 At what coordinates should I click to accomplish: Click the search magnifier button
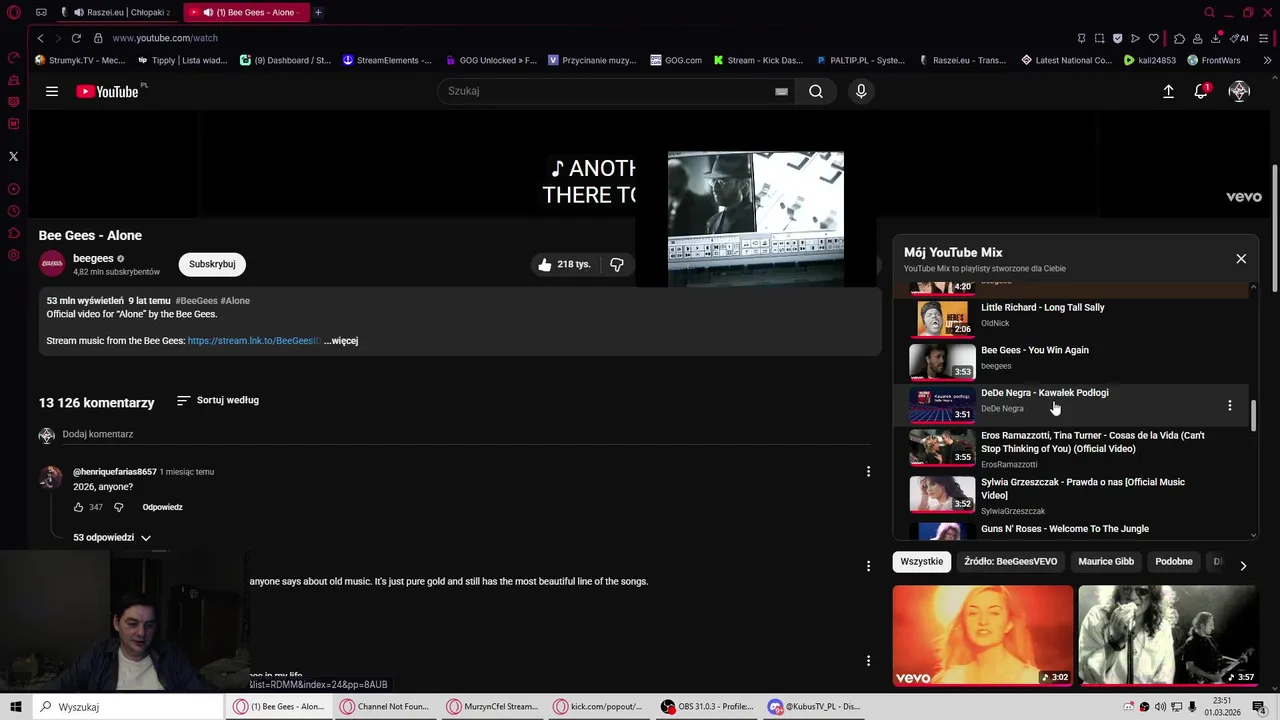pyautogui.click(x=816, y=91)
